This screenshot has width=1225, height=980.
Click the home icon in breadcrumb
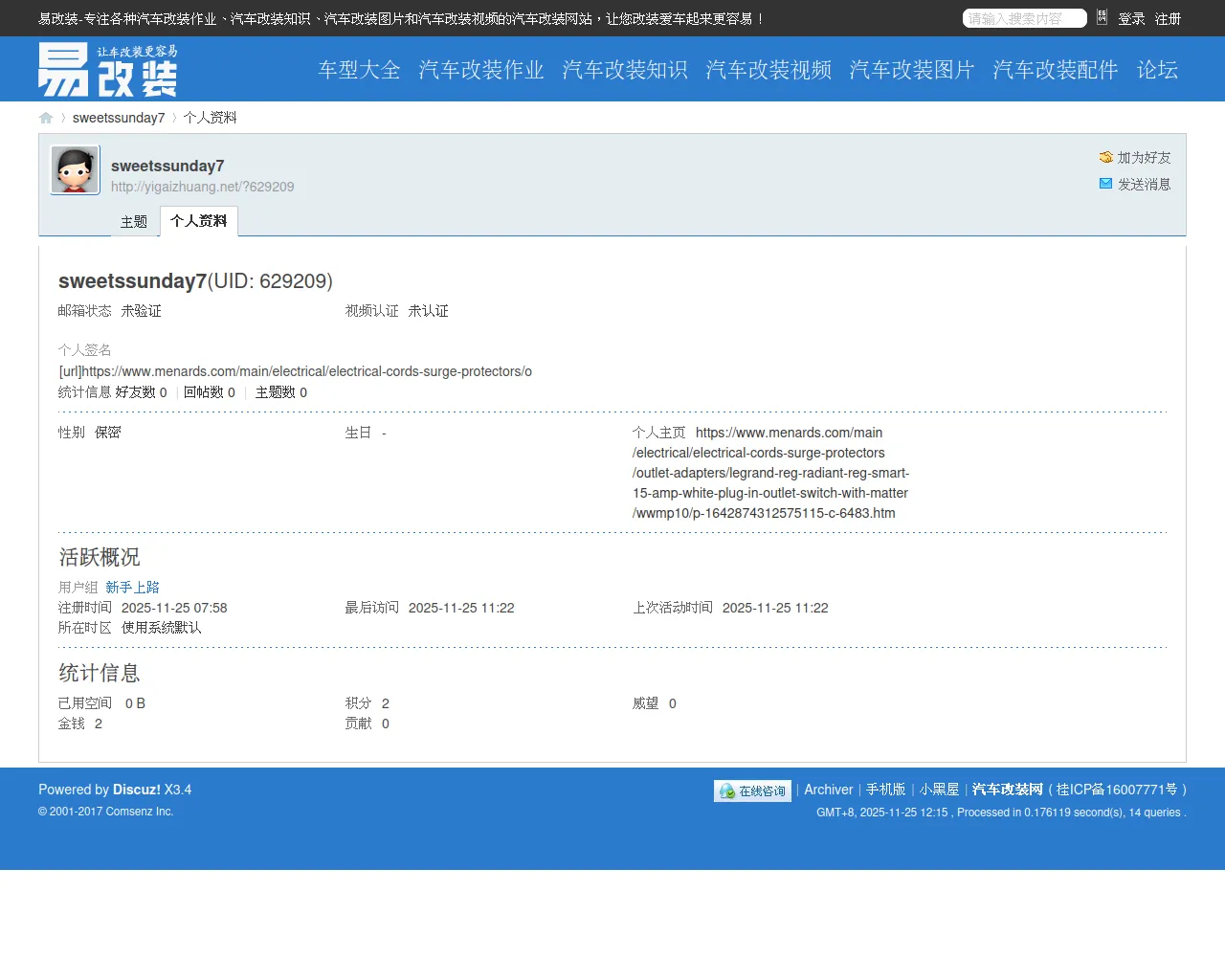click(46, 118)
